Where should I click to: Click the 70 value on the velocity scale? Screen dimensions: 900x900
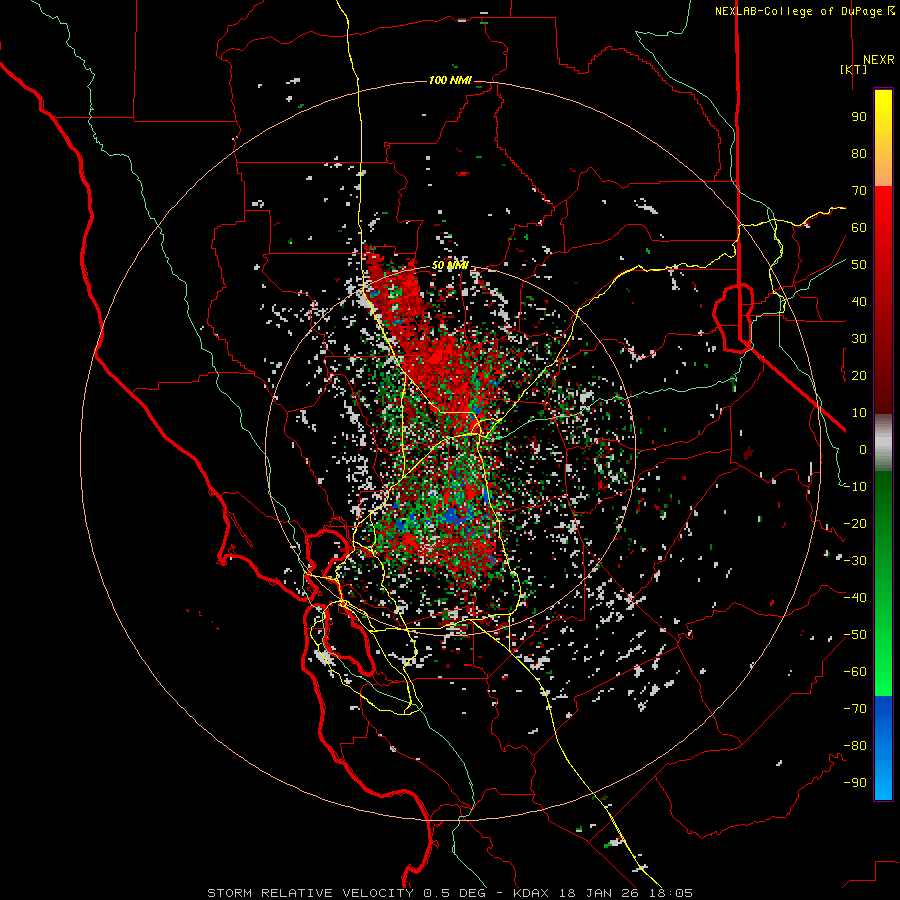point(859,191)
